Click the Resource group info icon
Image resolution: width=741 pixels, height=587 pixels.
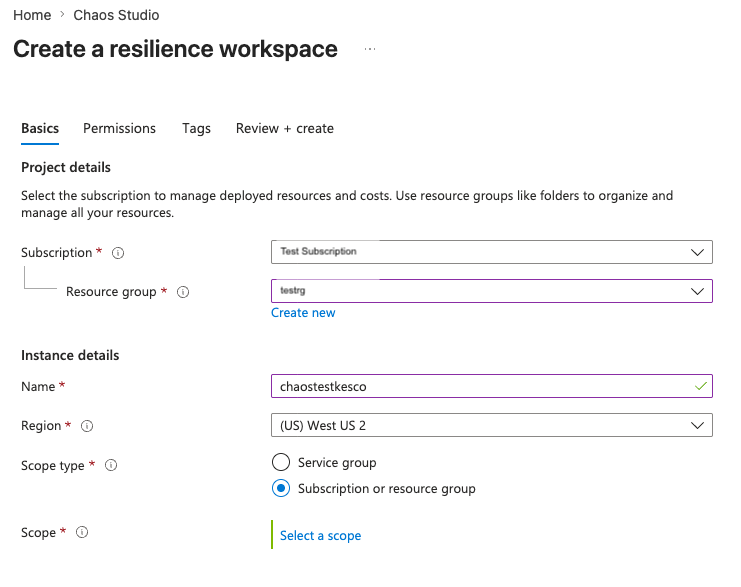click(183, 292)
